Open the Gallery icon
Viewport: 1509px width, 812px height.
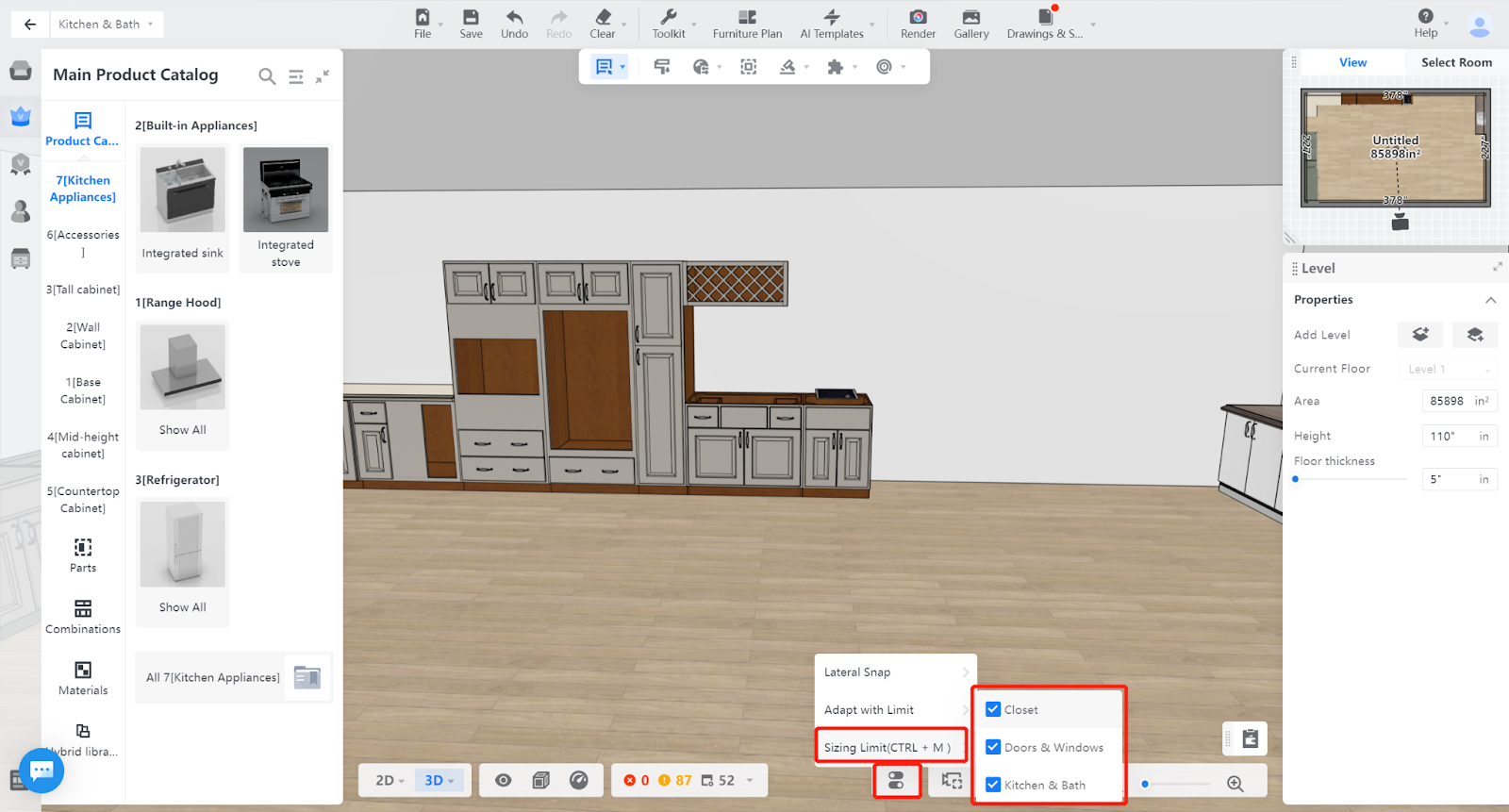(x=970, y=17)
